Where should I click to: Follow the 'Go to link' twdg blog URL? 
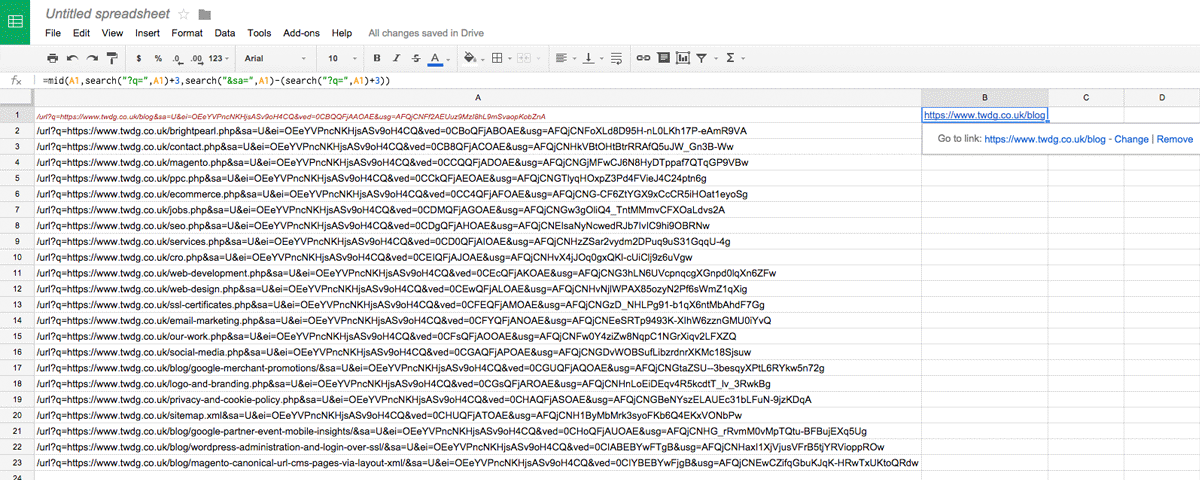point(1046,139)
